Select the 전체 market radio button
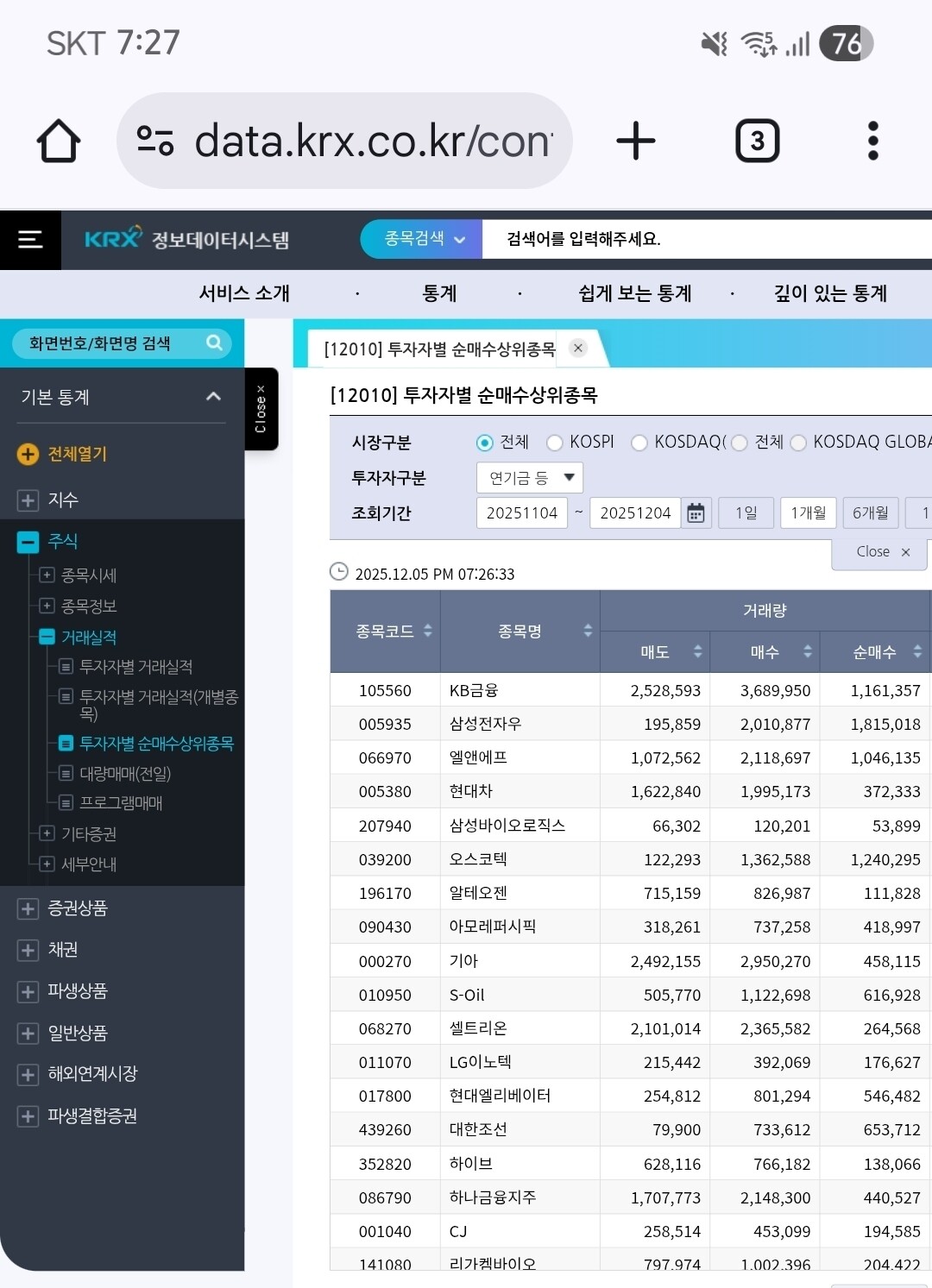The image size is (932, 1288). click(x=485, y=443)
